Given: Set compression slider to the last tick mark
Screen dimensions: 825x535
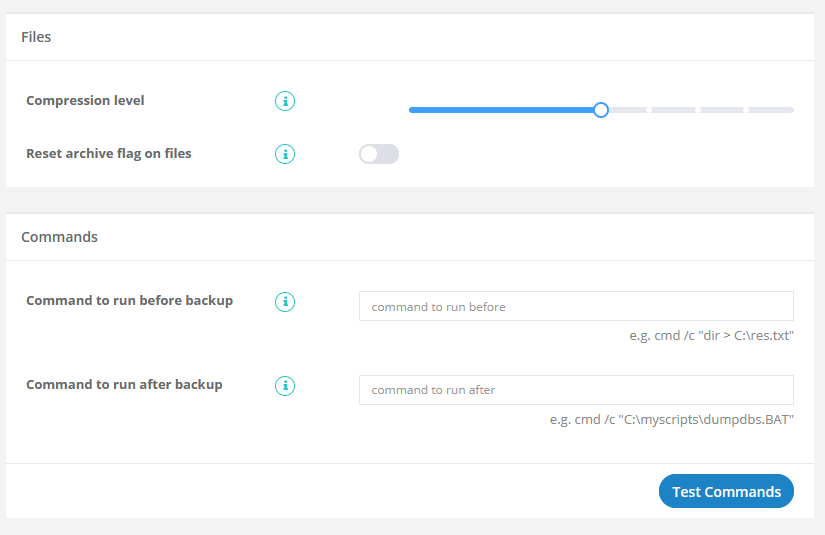Looking at the screenshot, I should pos(746,110).
